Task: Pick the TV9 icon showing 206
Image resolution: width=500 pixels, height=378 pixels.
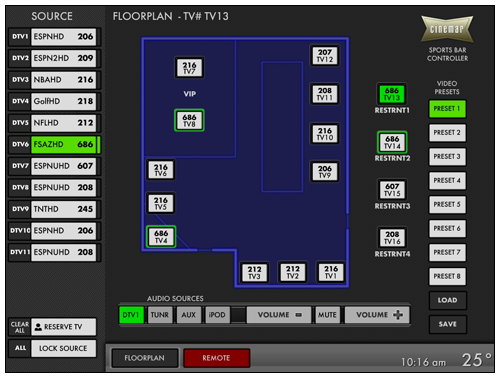Action: (325, 172)
